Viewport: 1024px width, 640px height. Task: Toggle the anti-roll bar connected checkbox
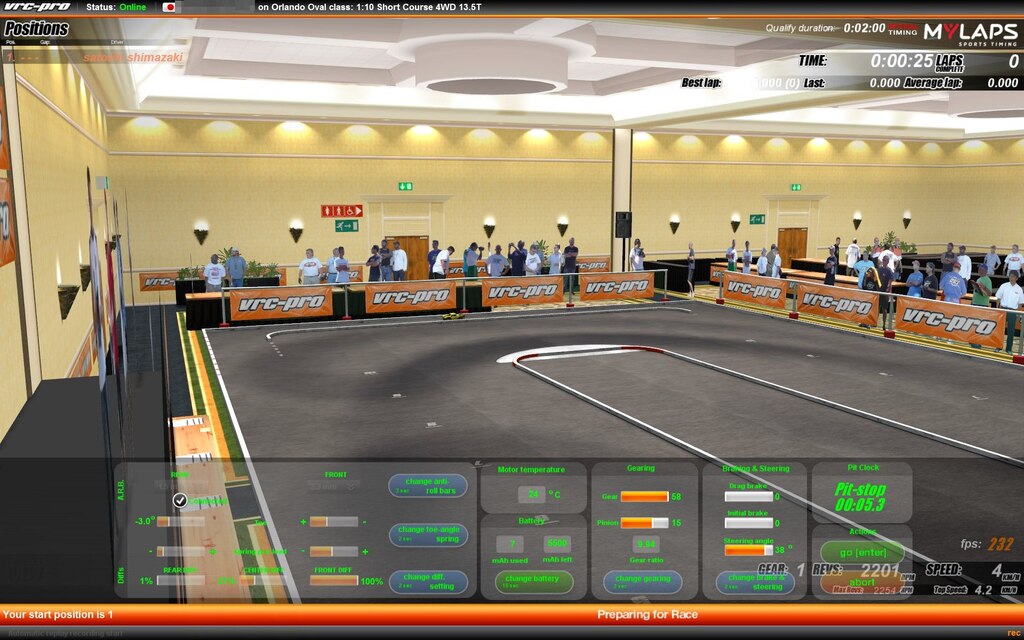180,500
